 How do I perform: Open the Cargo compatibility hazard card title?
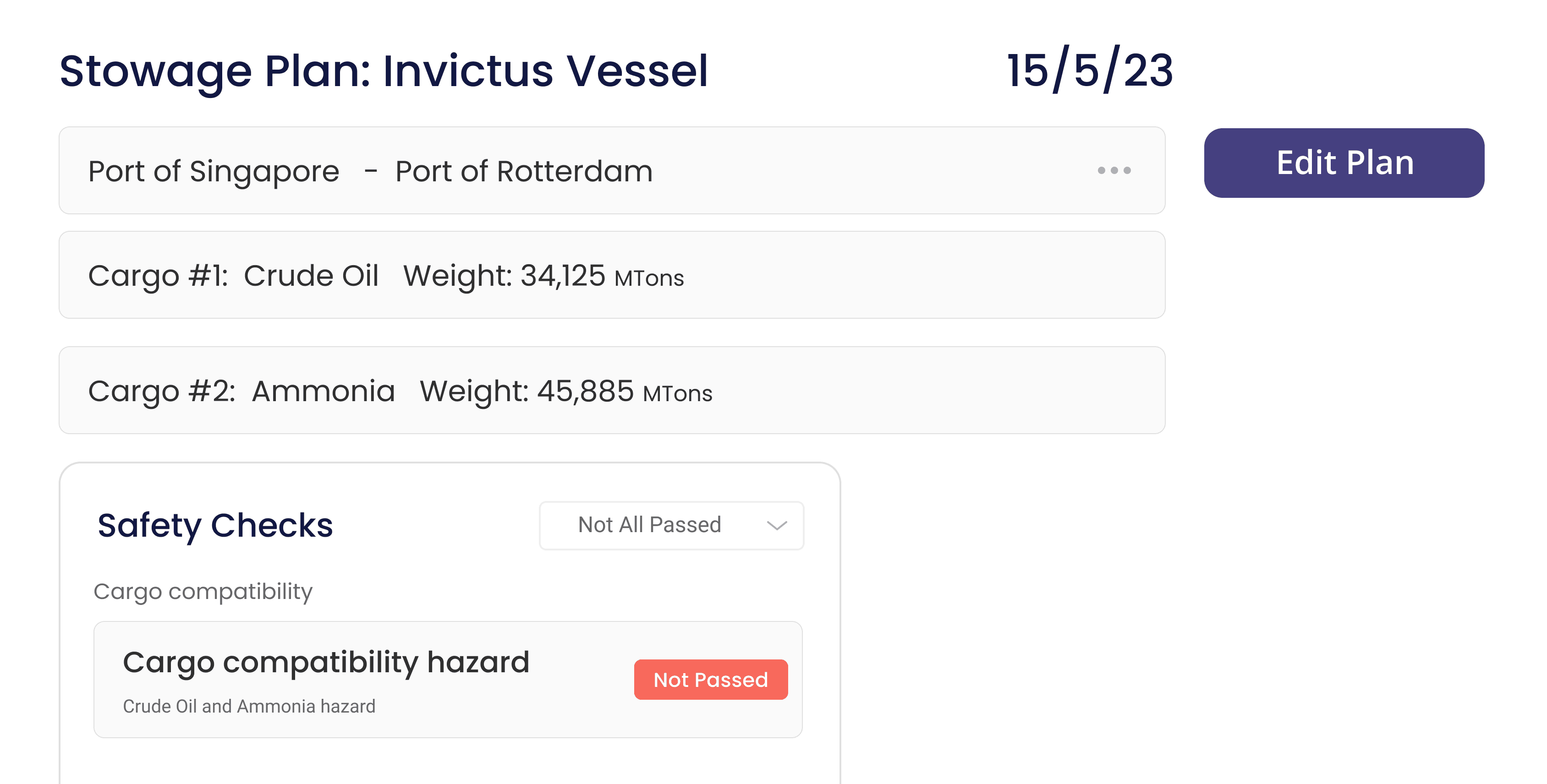(326, 662)
